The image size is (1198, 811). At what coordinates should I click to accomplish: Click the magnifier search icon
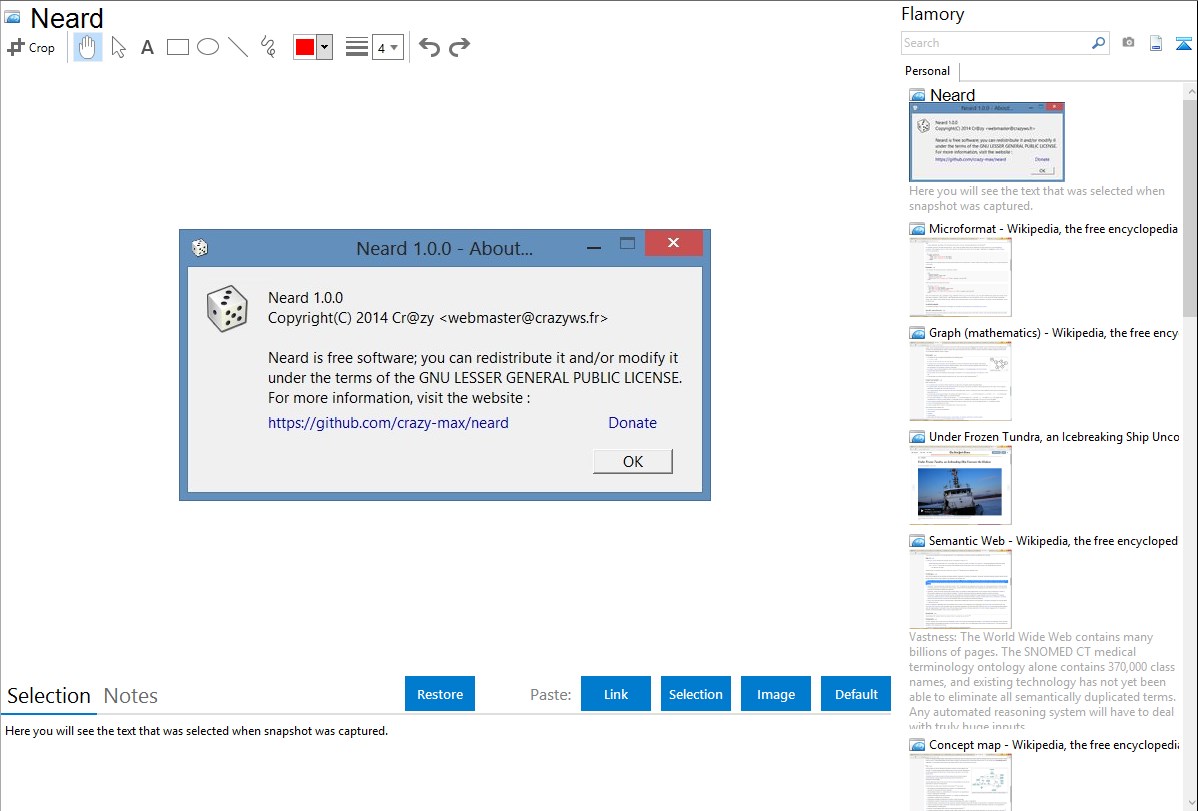pyautogui.click(x=1099, y=43)
